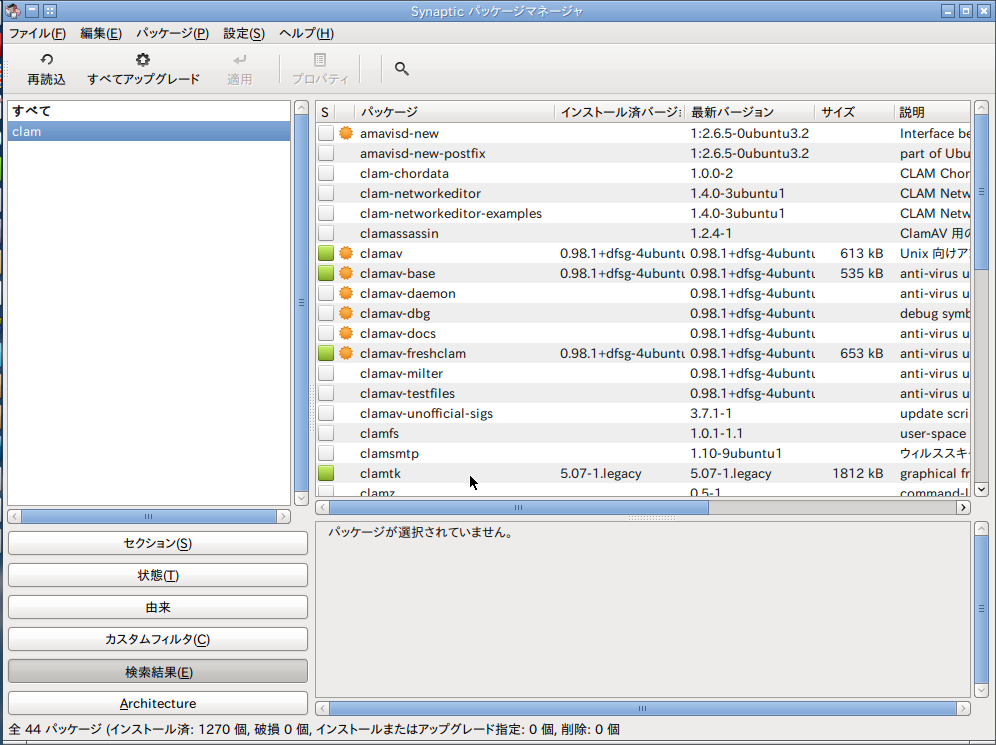Select the clamtk package name
996x745 pixels.
(x=380, y=473)
